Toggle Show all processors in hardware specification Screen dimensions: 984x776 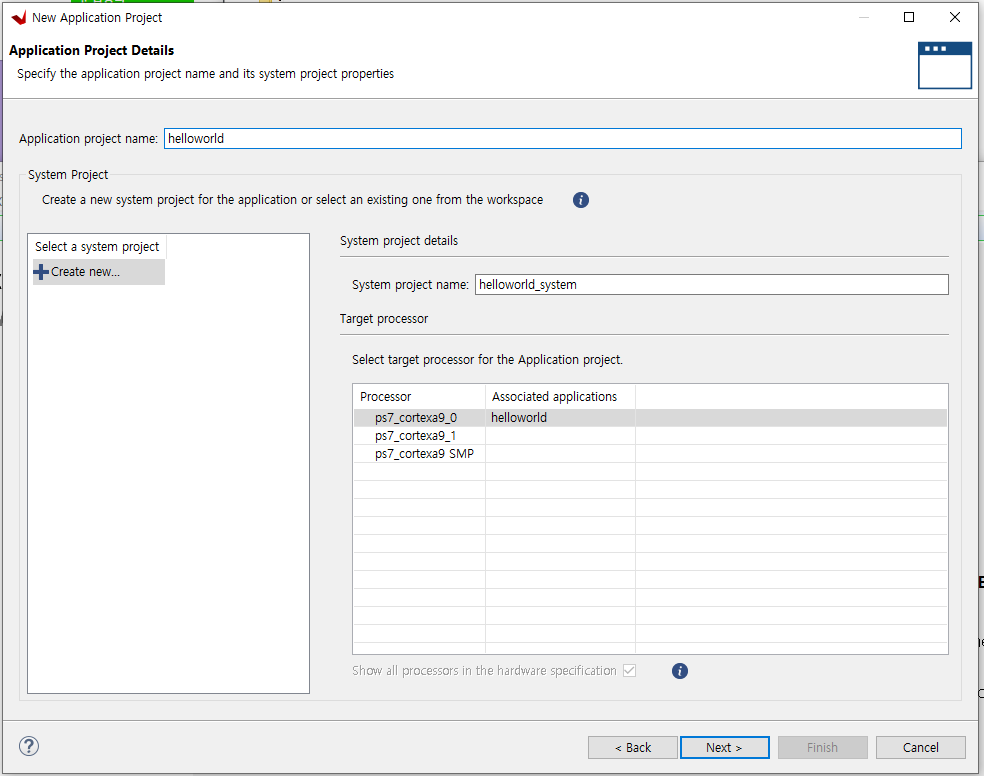click(629, 671)
